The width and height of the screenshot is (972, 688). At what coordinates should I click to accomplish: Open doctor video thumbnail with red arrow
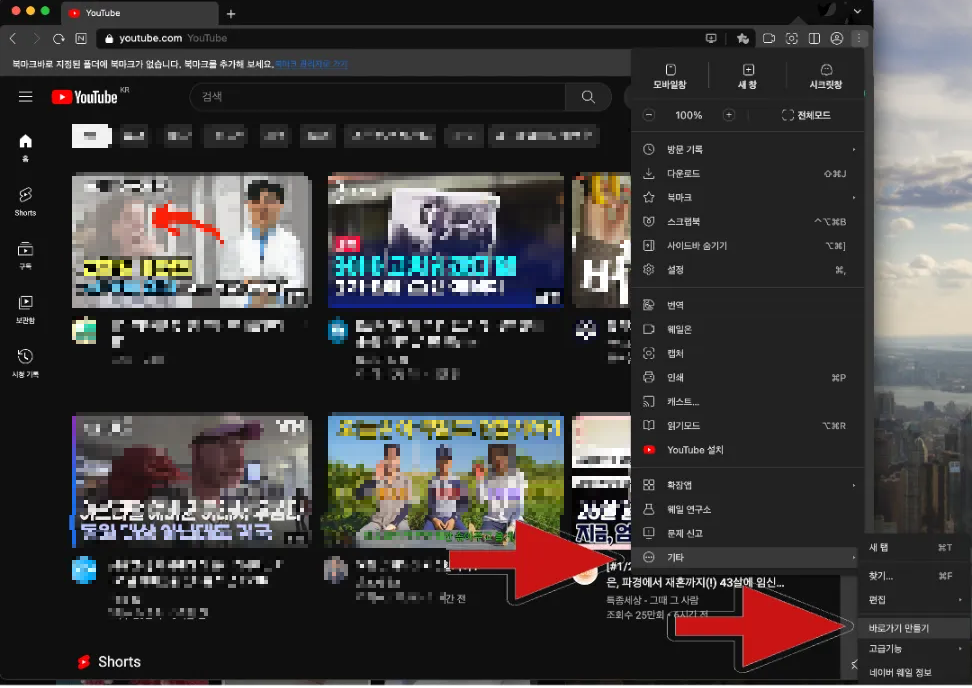pos(192,240)
